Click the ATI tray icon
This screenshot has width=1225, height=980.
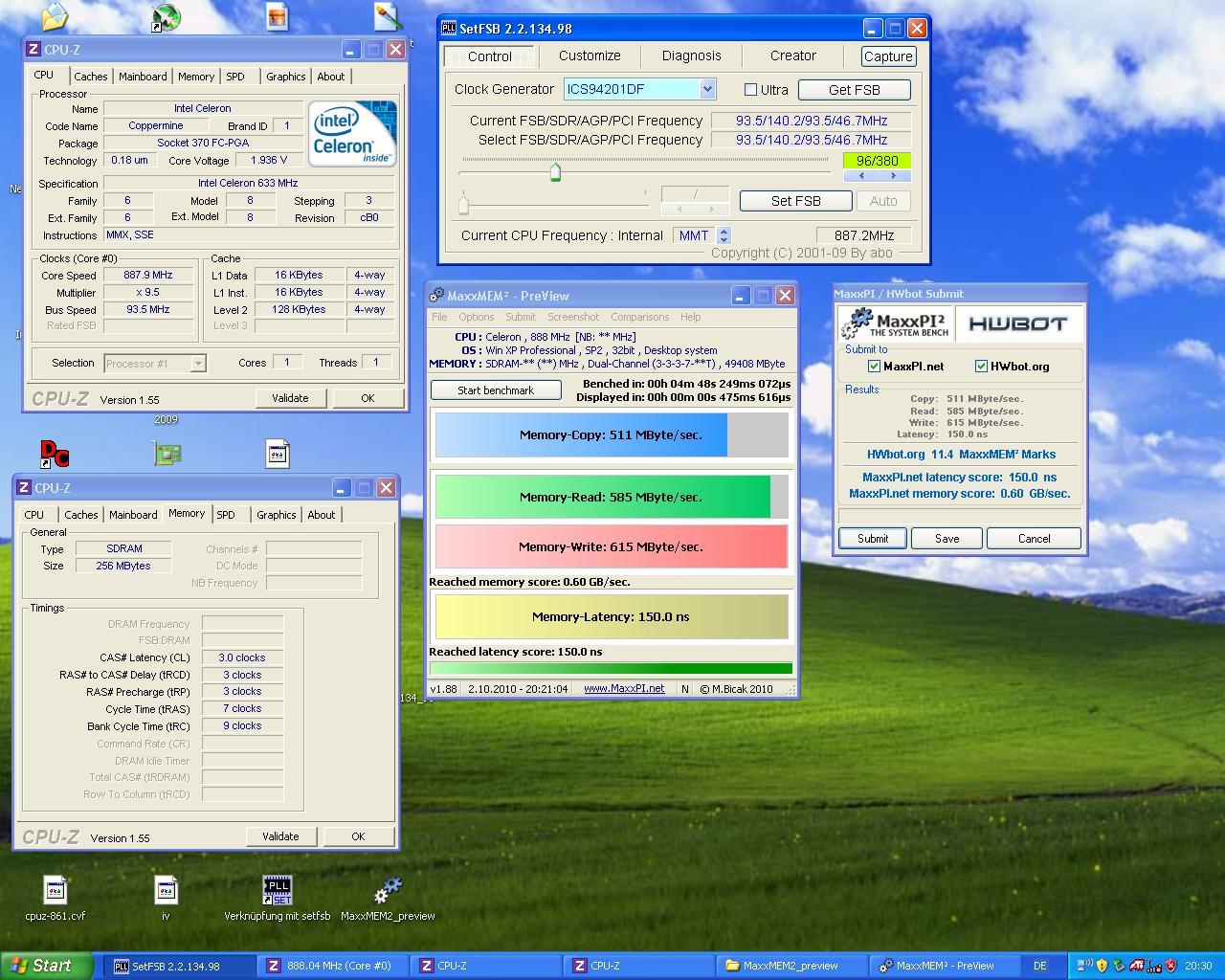pyautogui.click(x=1137, y=966)
